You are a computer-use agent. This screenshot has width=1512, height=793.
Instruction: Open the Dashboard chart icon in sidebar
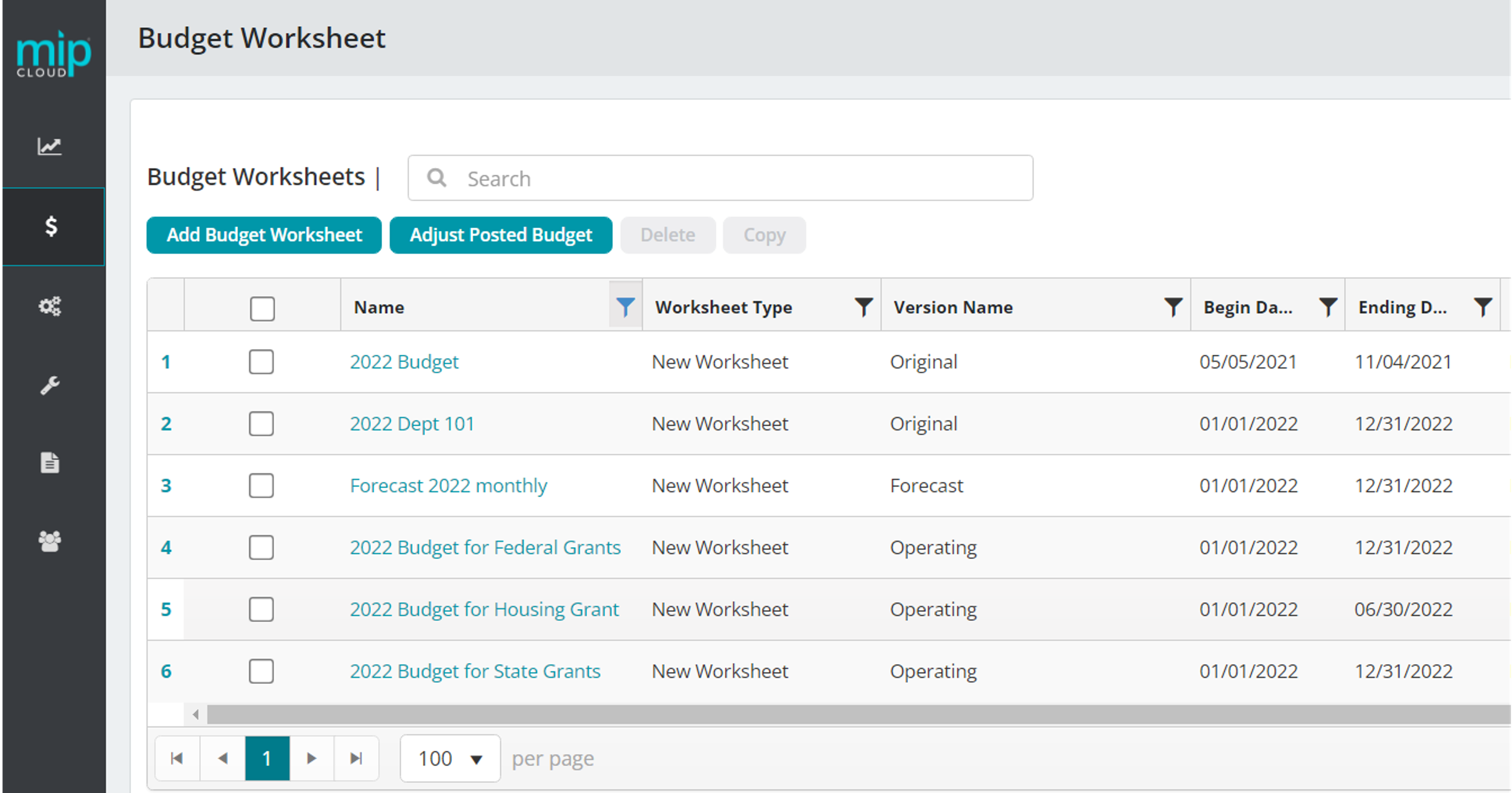coord(50,147)
